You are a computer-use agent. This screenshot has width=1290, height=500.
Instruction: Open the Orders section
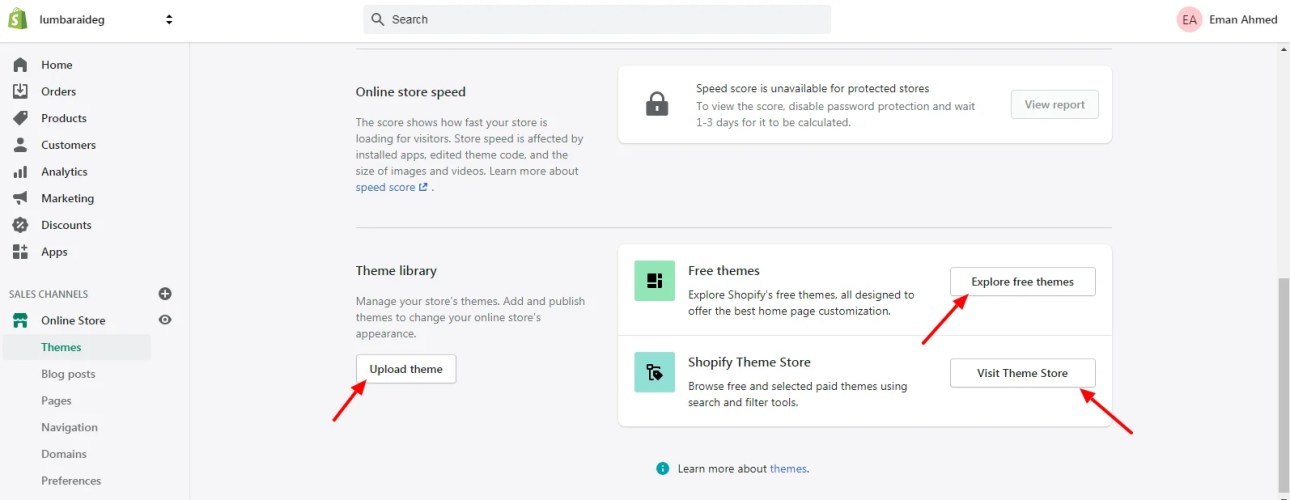point(58,91)
